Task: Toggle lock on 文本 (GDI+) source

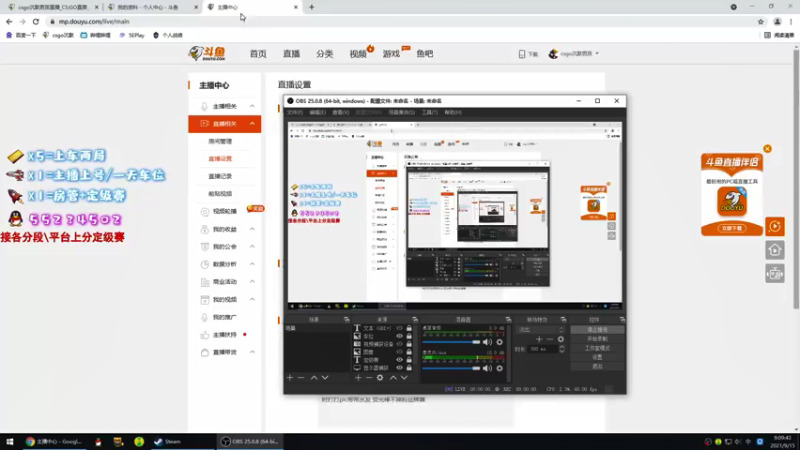Action: (x=409, y=329)
